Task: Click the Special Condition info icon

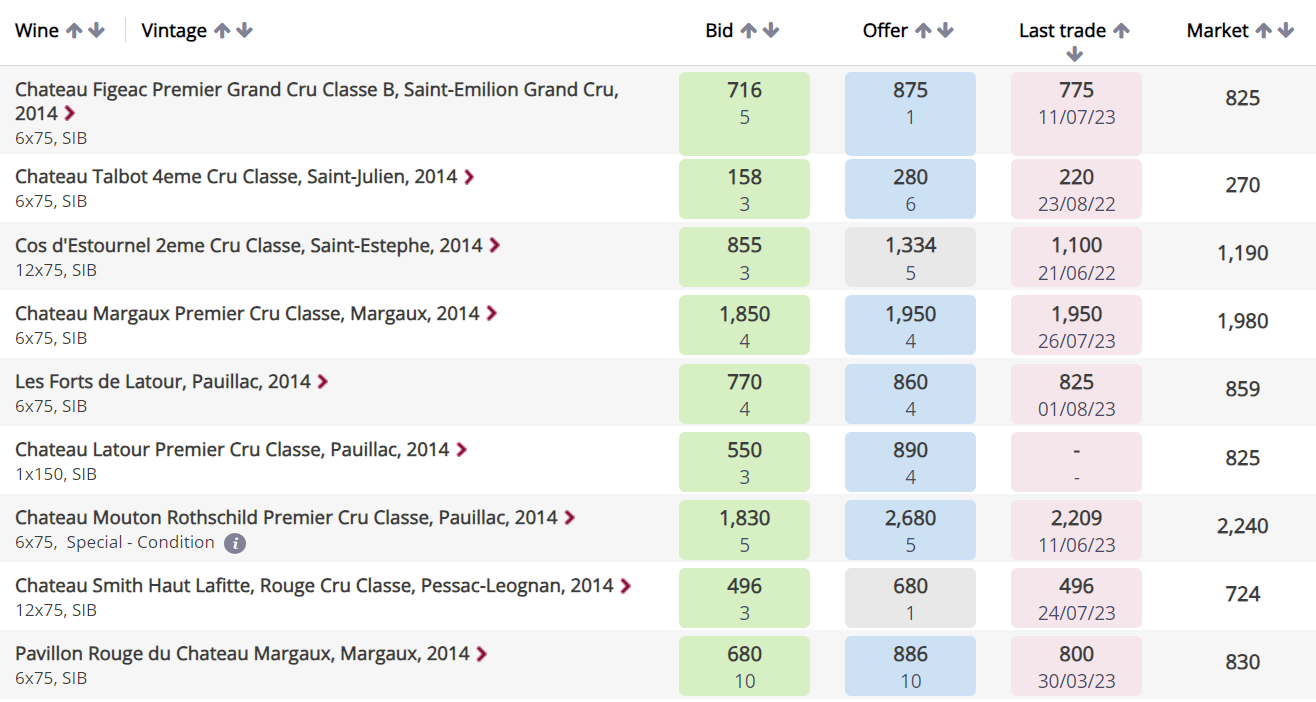Action: point(235,543)
